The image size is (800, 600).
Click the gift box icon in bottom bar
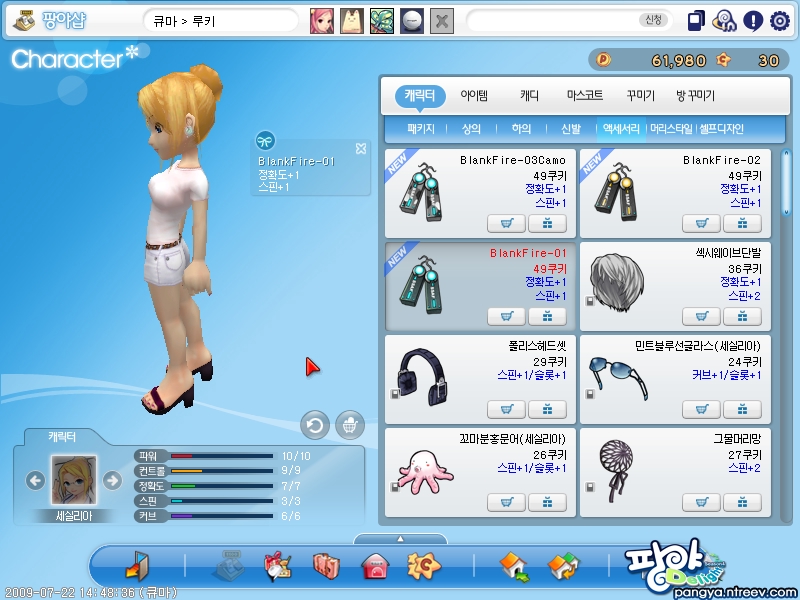(278, 565)
